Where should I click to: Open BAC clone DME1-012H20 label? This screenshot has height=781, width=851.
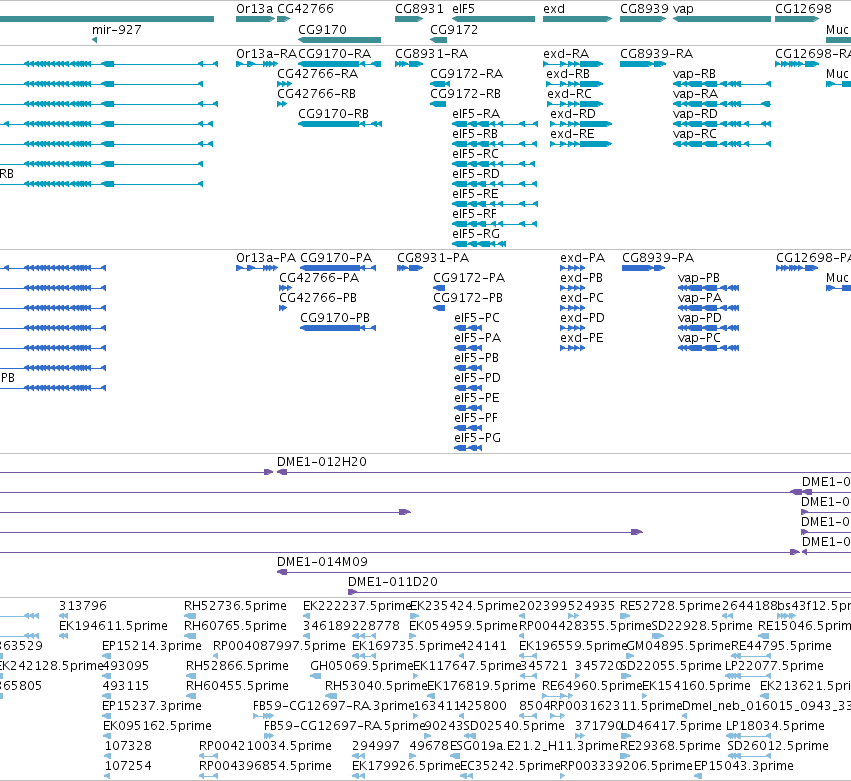322,462
